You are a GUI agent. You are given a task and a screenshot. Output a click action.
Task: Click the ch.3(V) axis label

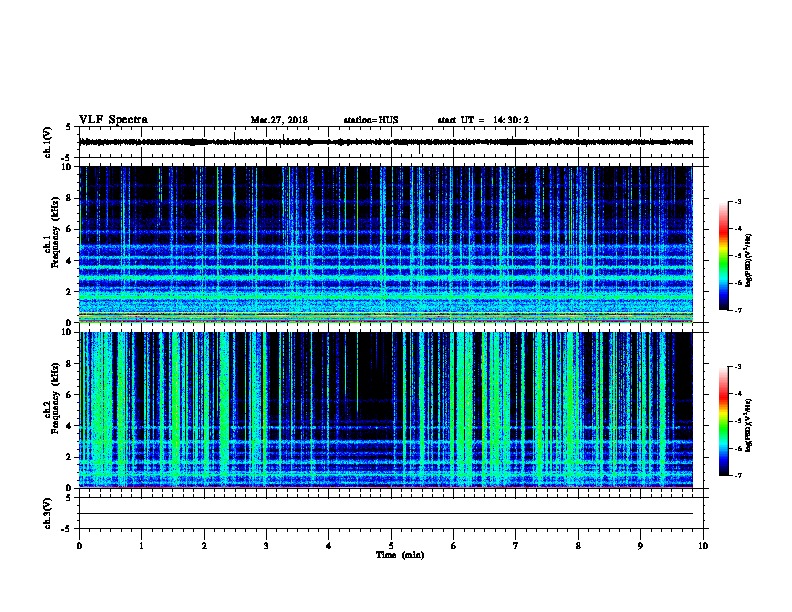[x=48, y=513]
